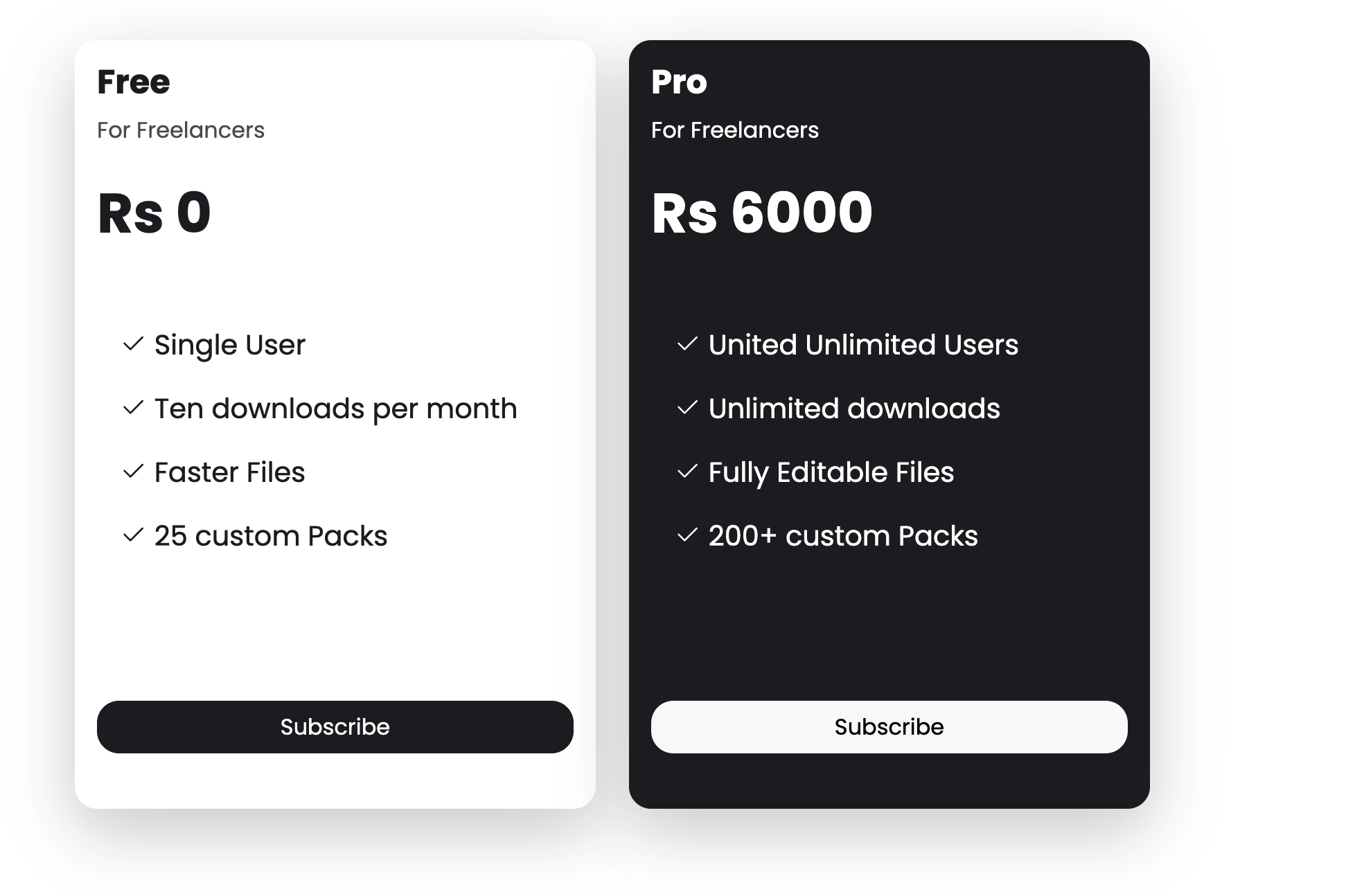
Task: Click the checkmark next to 200+ custom Packs
Action: 687,535
